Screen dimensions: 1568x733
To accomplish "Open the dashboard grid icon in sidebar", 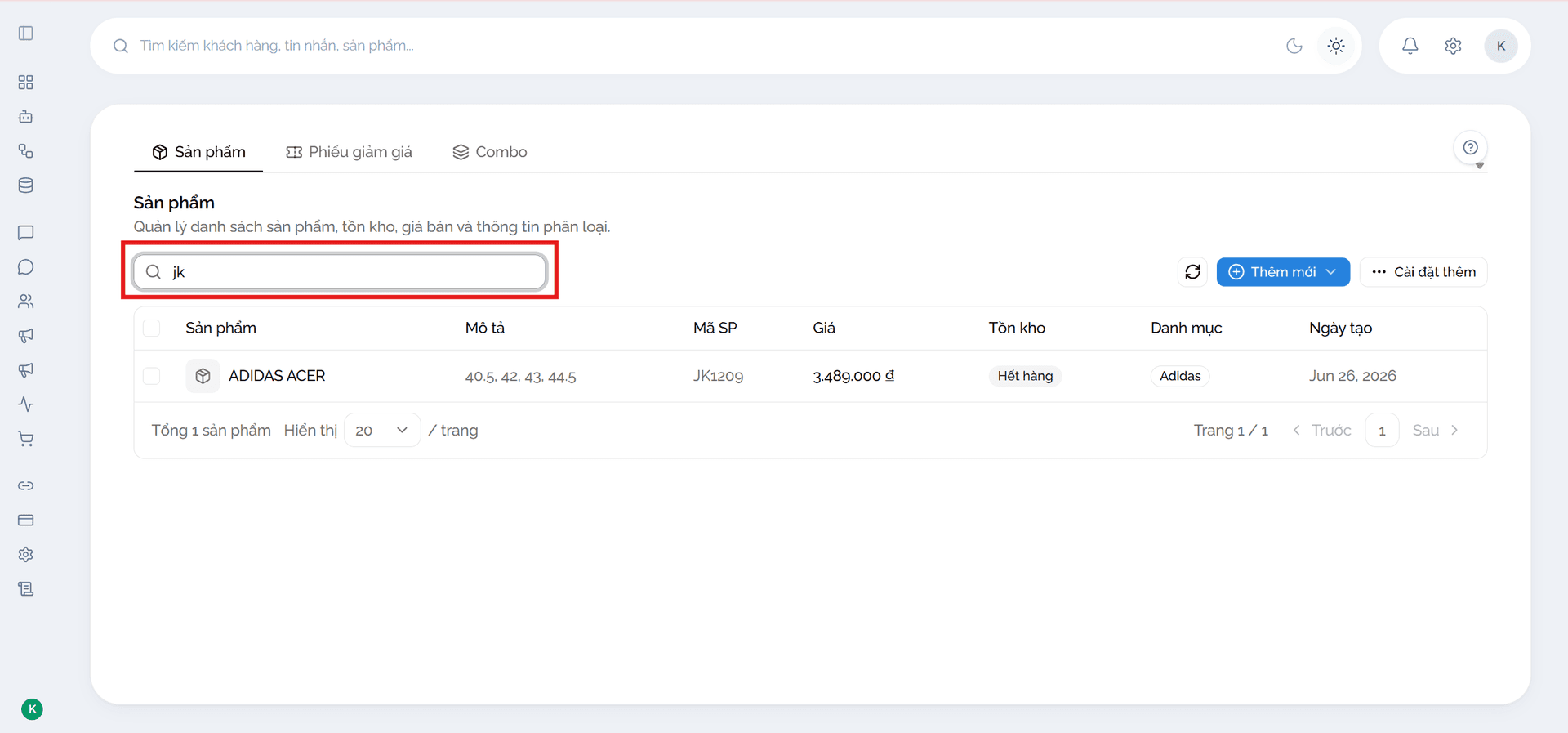I will click(x=26, y=83).
